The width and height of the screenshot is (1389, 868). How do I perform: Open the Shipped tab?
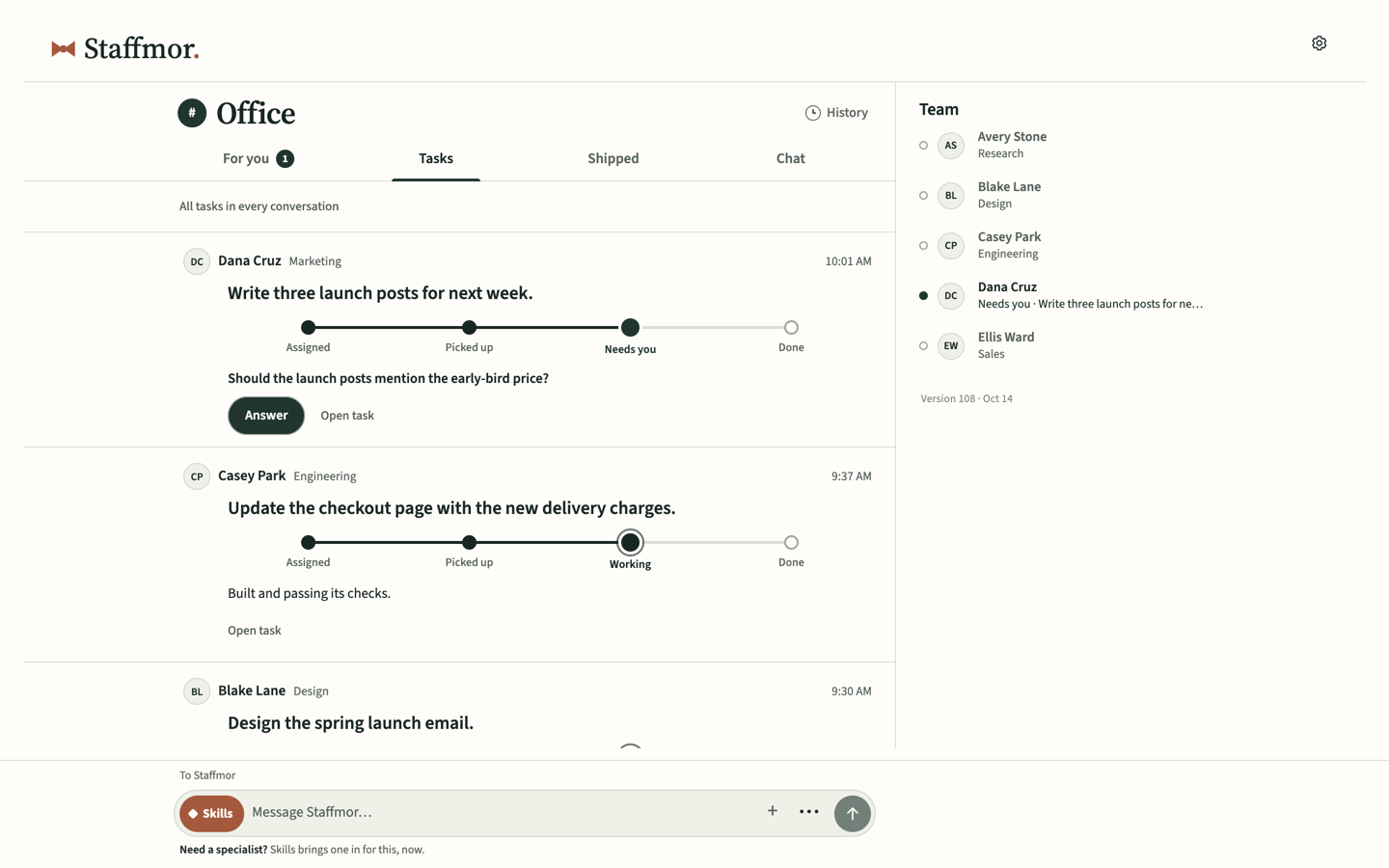(x=613, y=159)
